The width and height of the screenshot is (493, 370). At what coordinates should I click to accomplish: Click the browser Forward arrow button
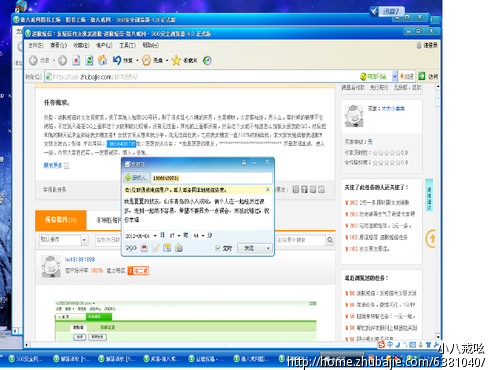point(62,60)
